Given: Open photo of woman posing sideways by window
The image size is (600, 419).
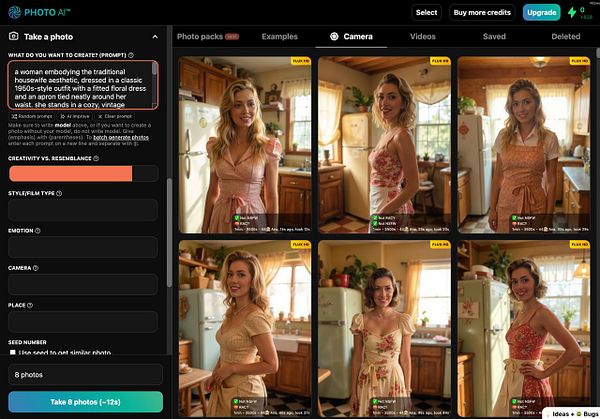Looking at the screenshot, I should point(385,145).
